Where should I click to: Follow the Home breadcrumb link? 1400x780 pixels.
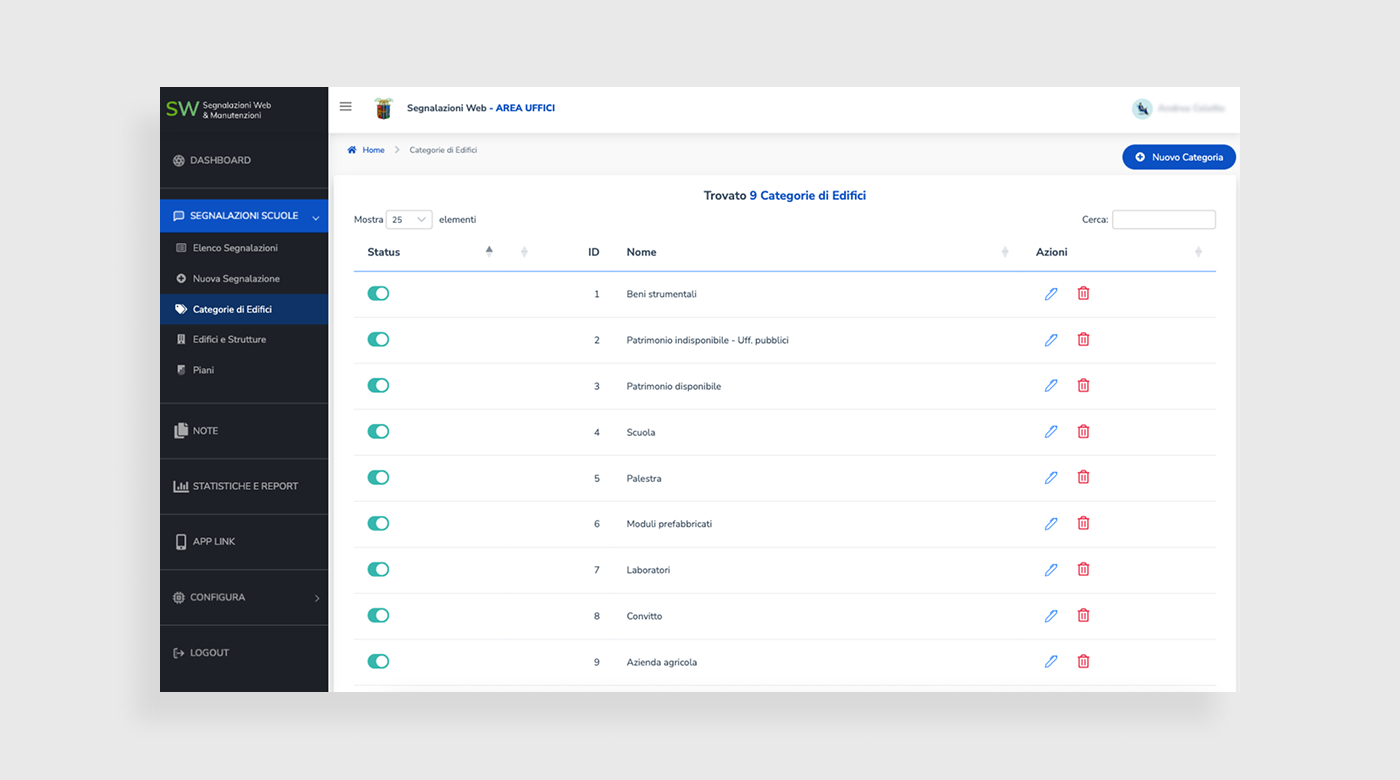(373, 150)
